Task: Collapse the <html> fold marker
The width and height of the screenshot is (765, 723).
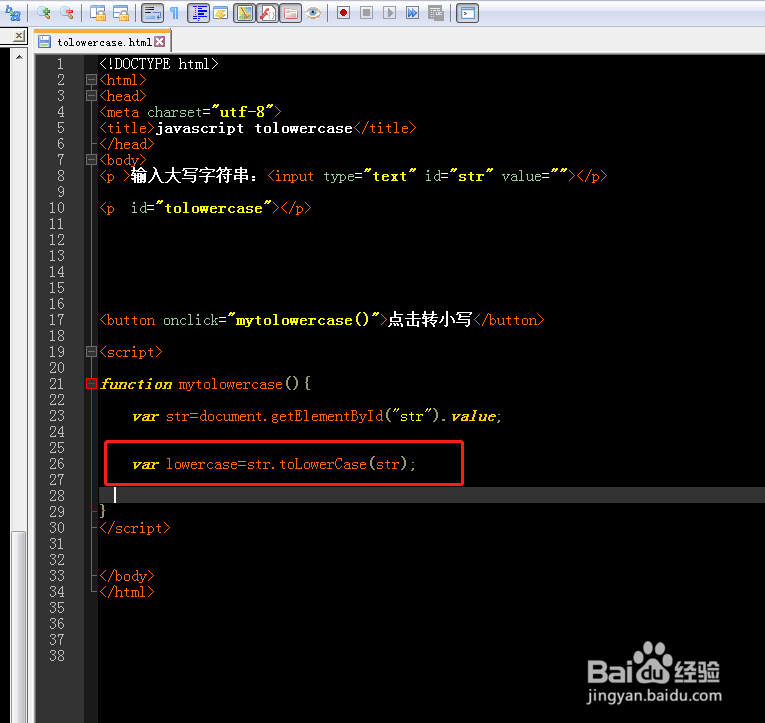Action: [91, 80]
